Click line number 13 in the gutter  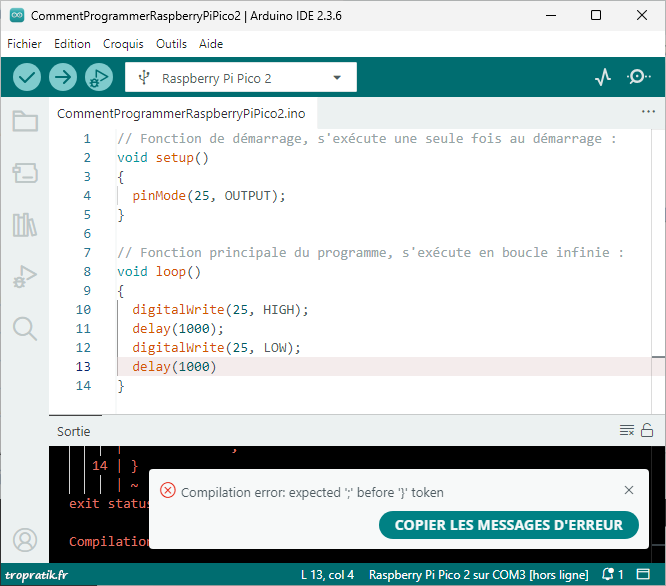[x=83, y=366]
